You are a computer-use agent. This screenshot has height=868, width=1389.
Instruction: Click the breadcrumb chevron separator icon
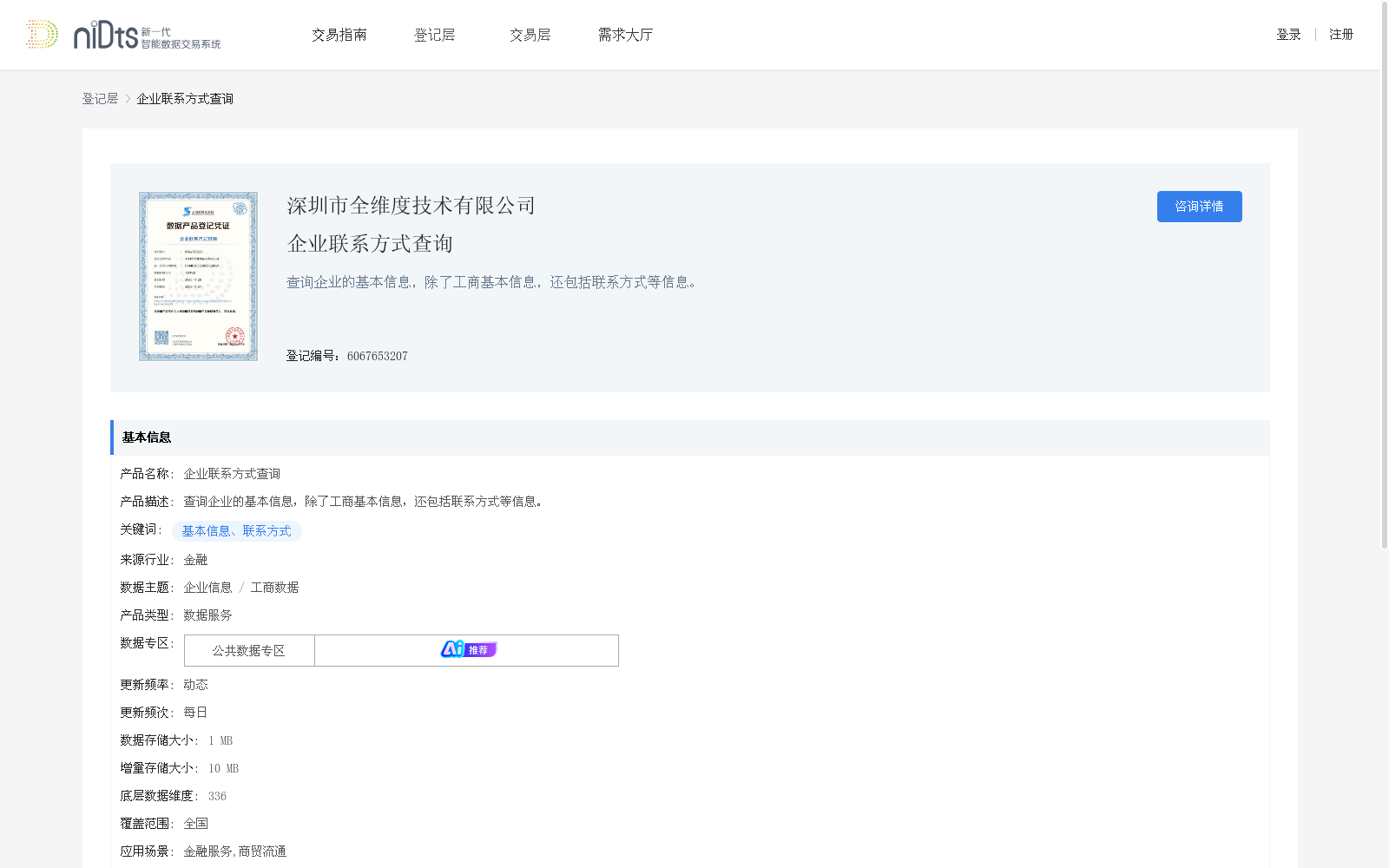point(128,99)
